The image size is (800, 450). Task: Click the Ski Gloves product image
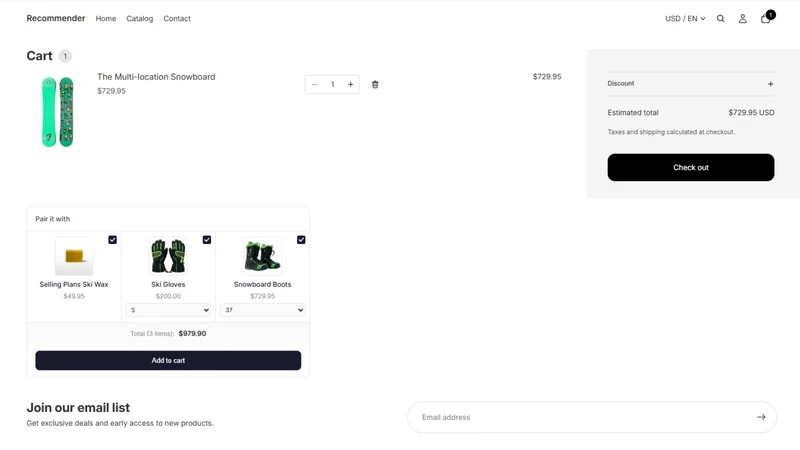pos(168,256)
